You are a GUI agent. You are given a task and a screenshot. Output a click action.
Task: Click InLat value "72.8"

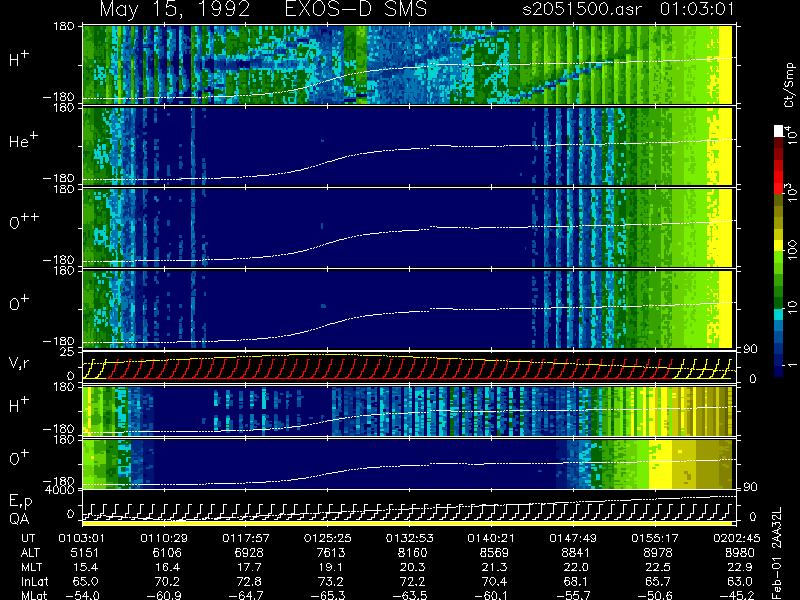[249, 581]
